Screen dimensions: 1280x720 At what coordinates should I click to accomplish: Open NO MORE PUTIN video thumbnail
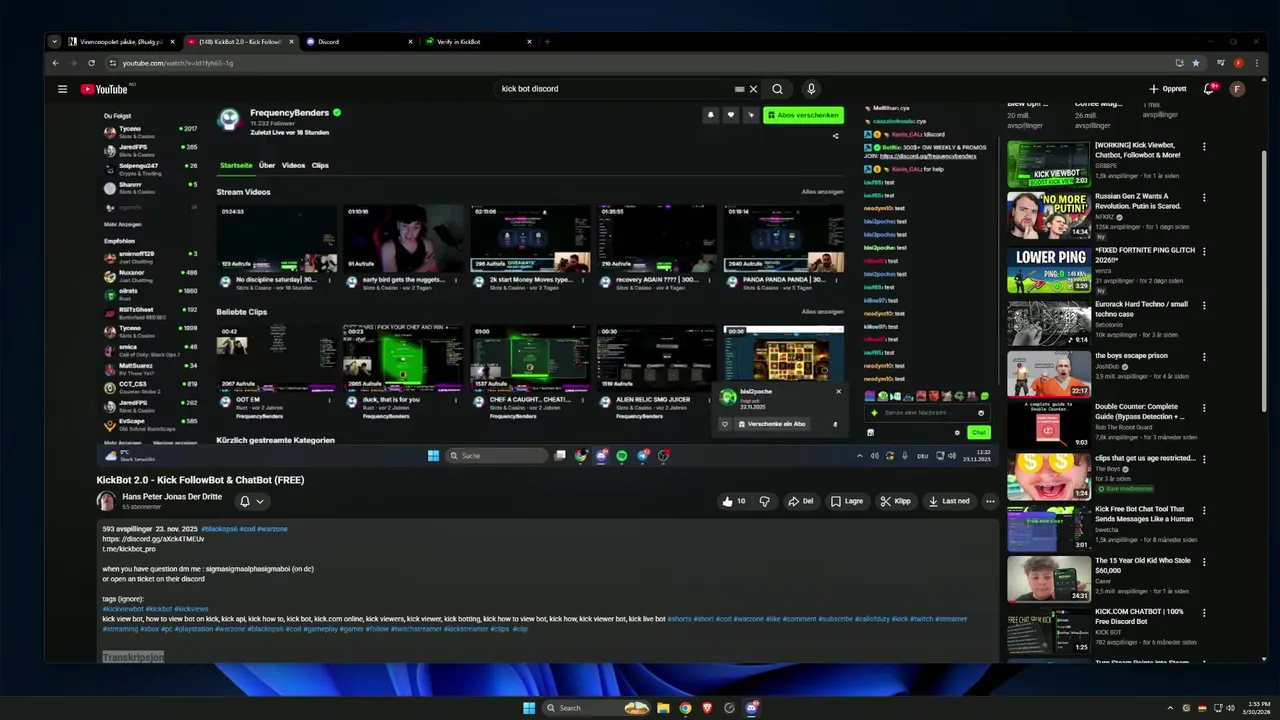click(x=1048, y=215)
